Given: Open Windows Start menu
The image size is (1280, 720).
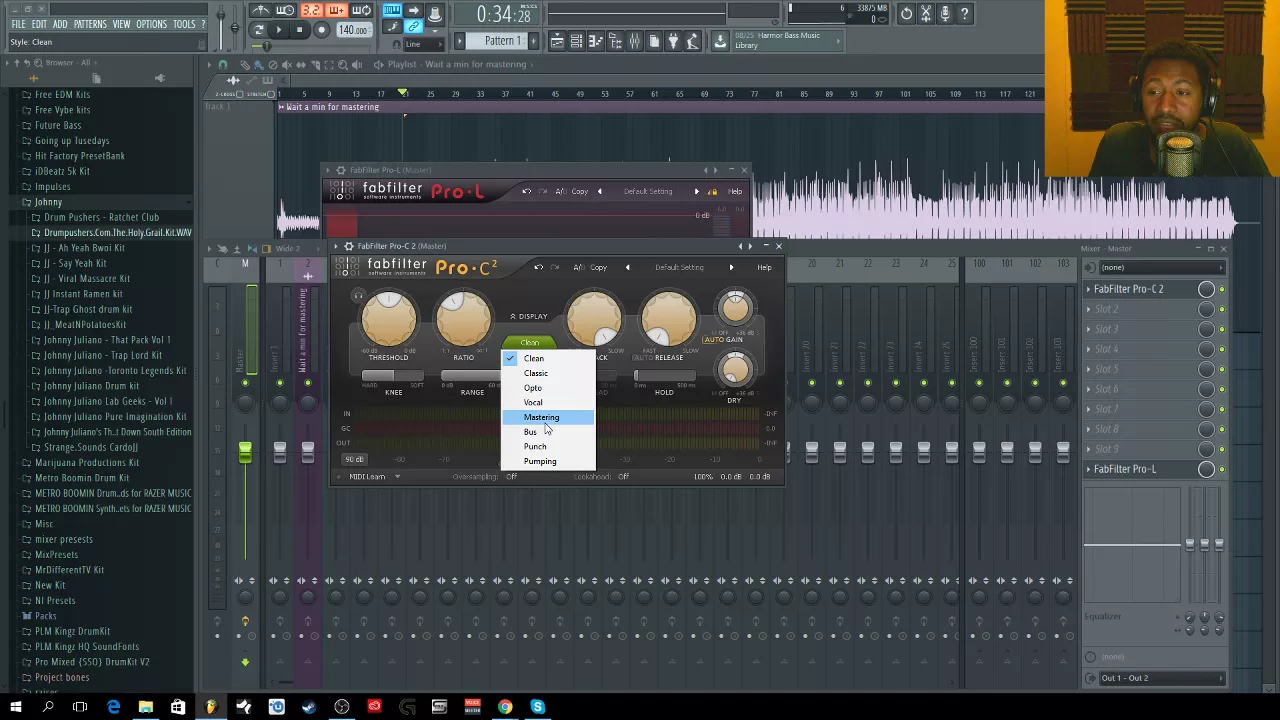Looking at the screenshot, I should click(x=15, y=708).
